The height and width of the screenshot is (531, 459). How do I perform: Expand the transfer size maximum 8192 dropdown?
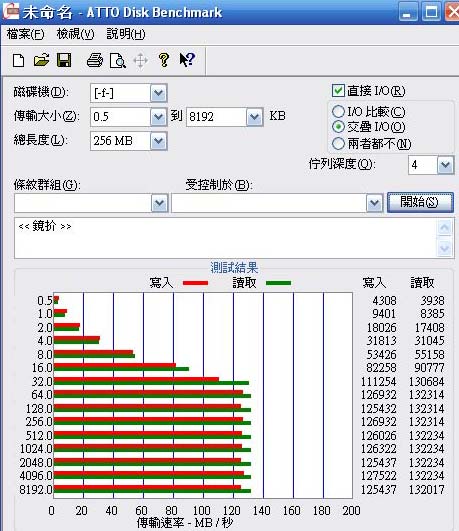tap(255, 117)
